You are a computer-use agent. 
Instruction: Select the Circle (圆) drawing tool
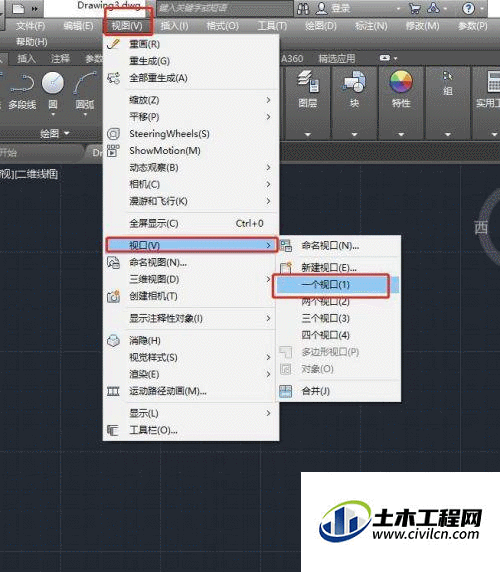coord(53,91)
